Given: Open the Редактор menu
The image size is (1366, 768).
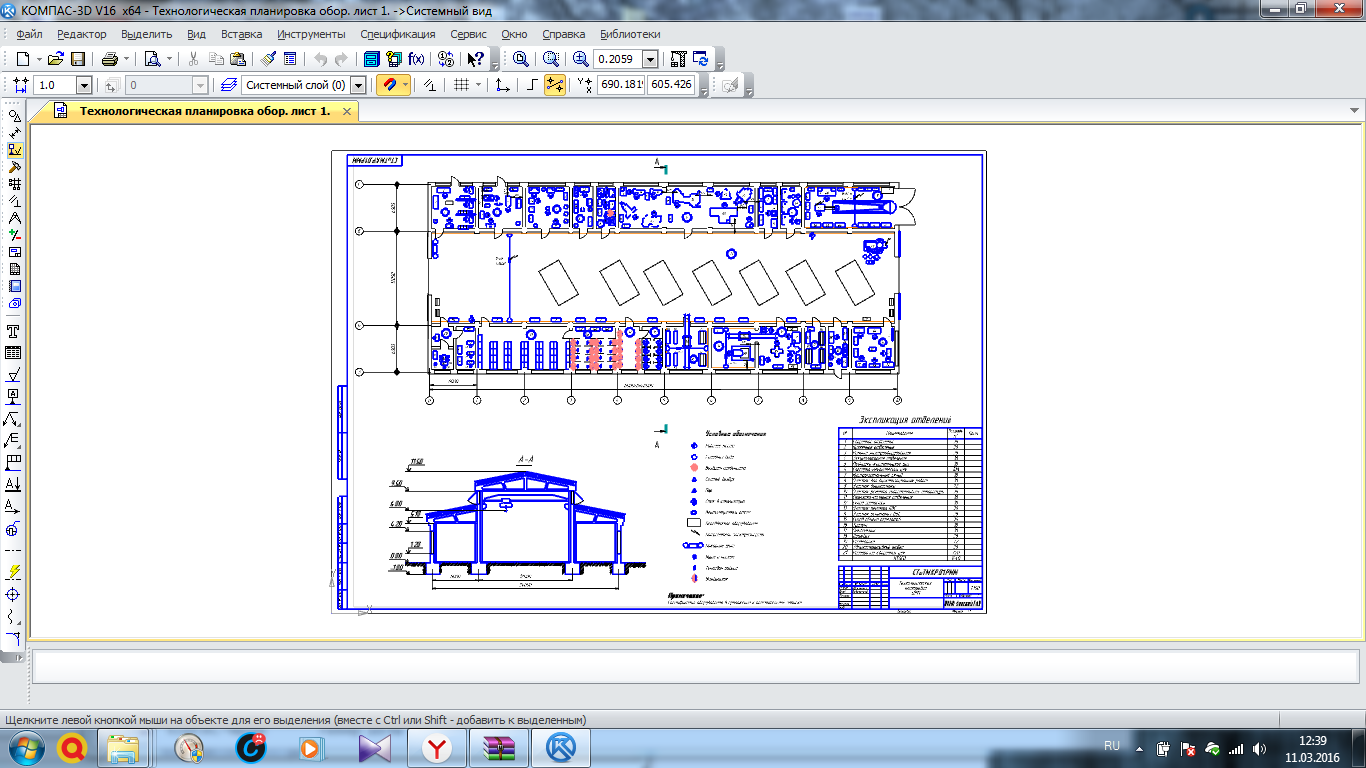Looking at the screenshot, I should point(82,34).
